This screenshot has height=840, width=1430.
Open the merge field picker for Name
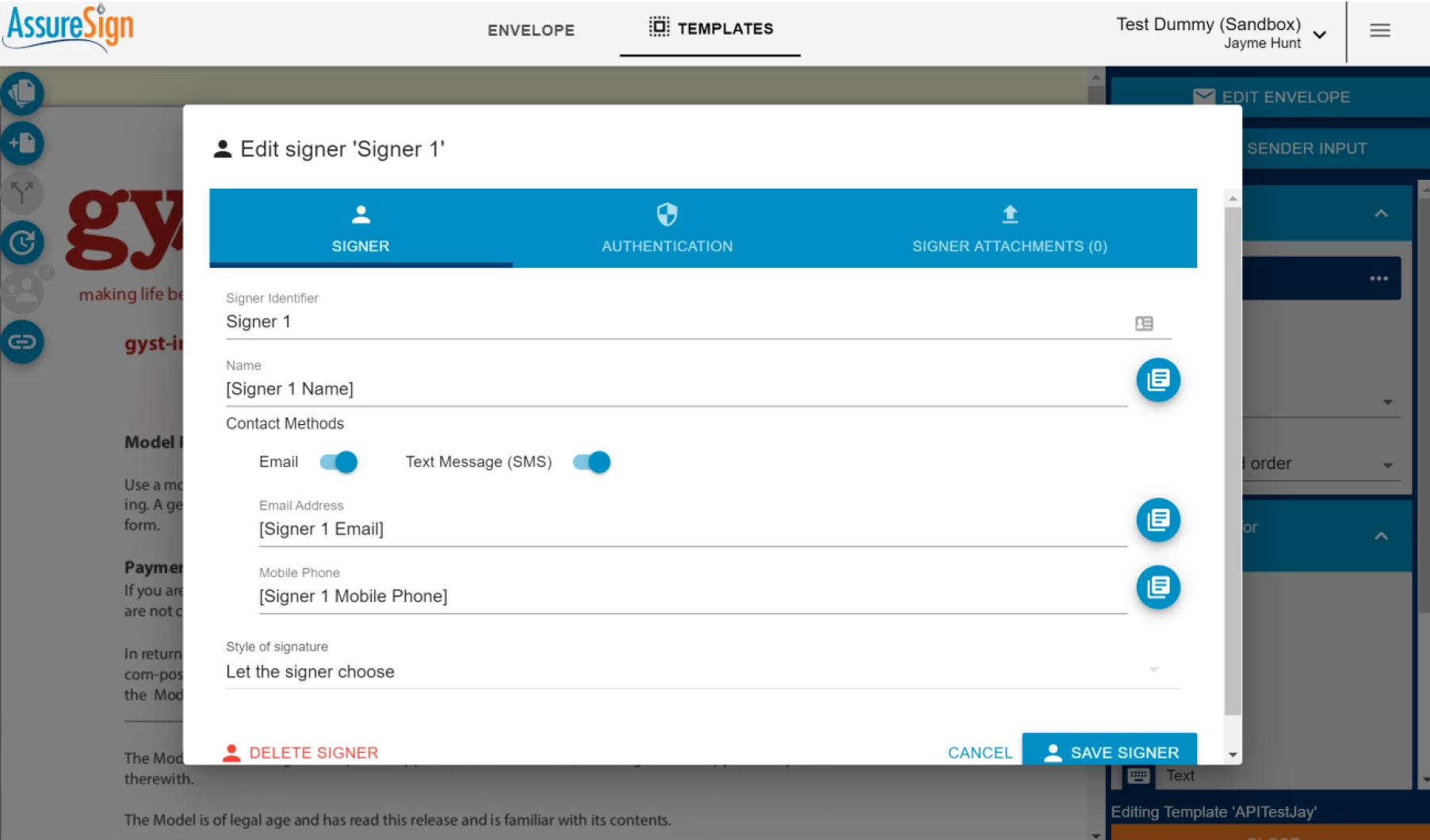[x=1158, y=380]
